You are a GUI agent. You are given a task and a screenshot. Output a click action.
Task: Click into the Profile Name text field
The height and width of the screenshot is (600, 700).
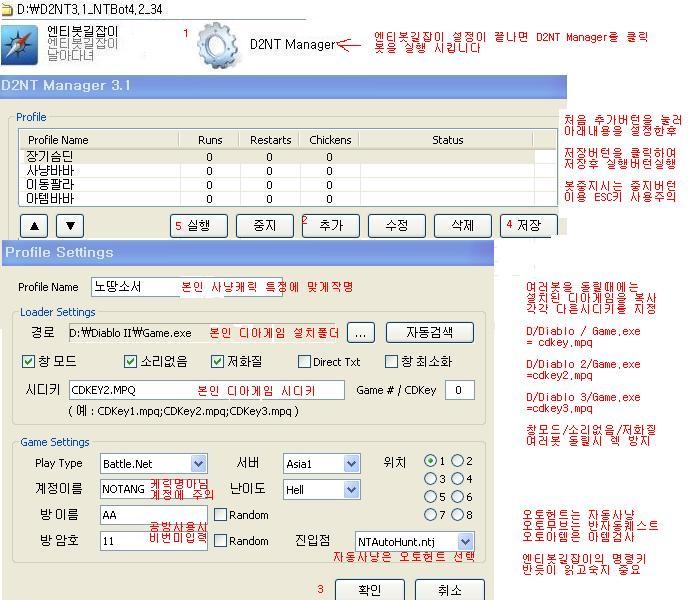(187, 287)
